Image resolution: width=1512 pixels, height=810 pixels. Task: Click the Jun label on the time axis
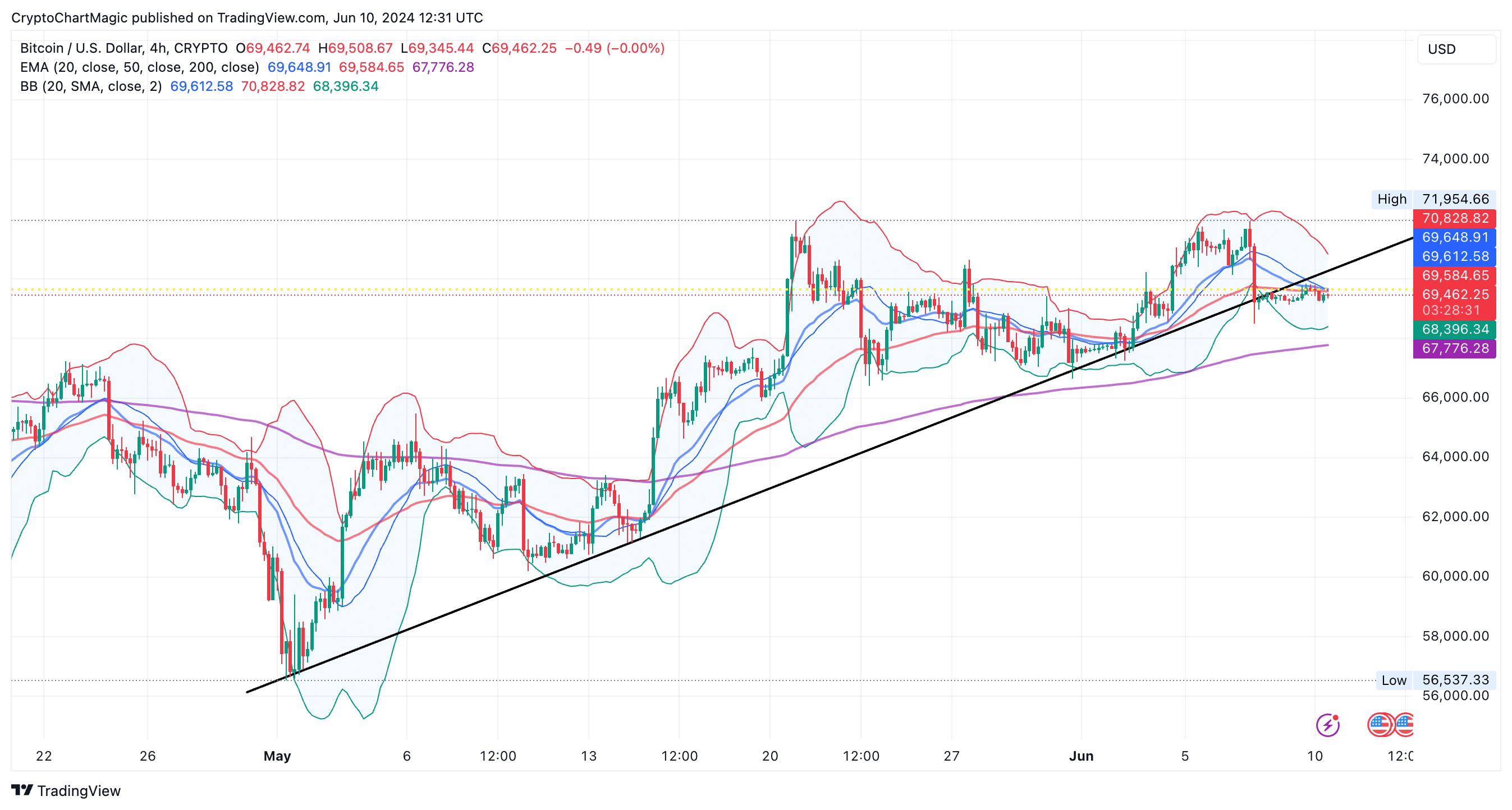point(1081,756)
